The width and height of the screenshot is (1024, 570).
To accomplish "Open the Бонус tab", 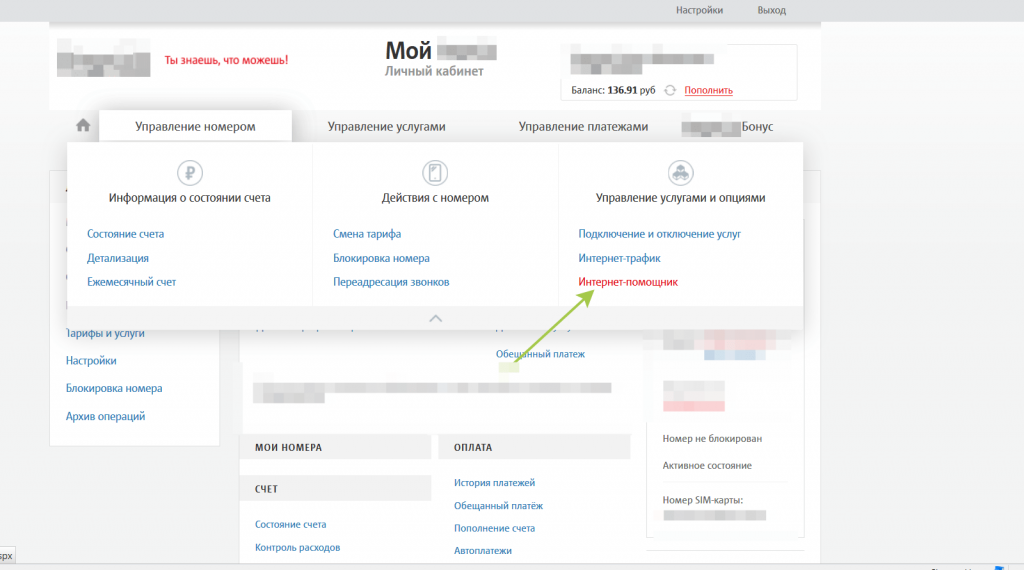I will pos(756,127).
